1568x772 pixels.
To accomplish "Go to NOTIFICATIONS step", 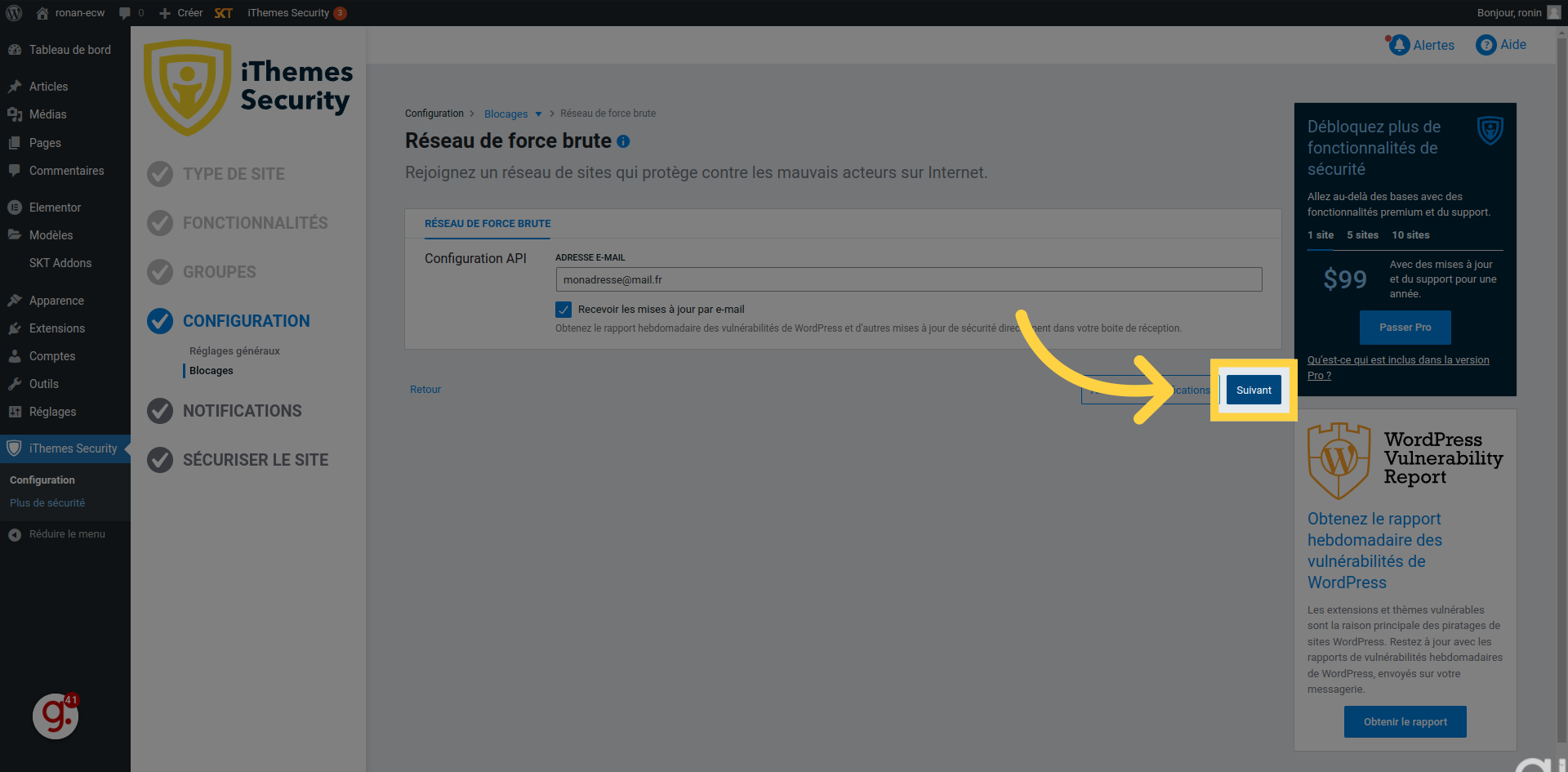I will [243, 411].
